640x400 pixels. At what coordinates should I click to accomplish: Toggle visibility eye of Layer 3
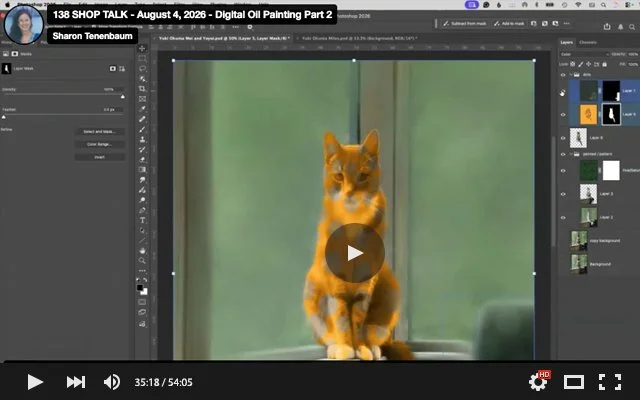[563, 194]
